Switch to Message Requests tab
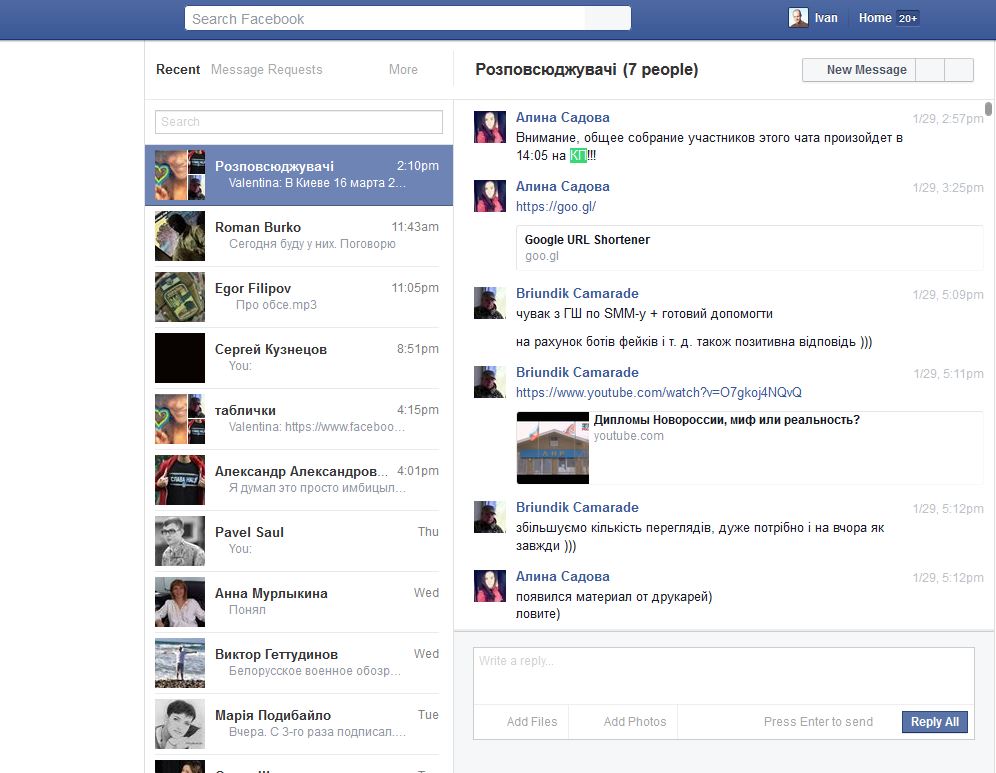Image resolution: width=996 pixels, height=773 pixels. coord(266,70)
